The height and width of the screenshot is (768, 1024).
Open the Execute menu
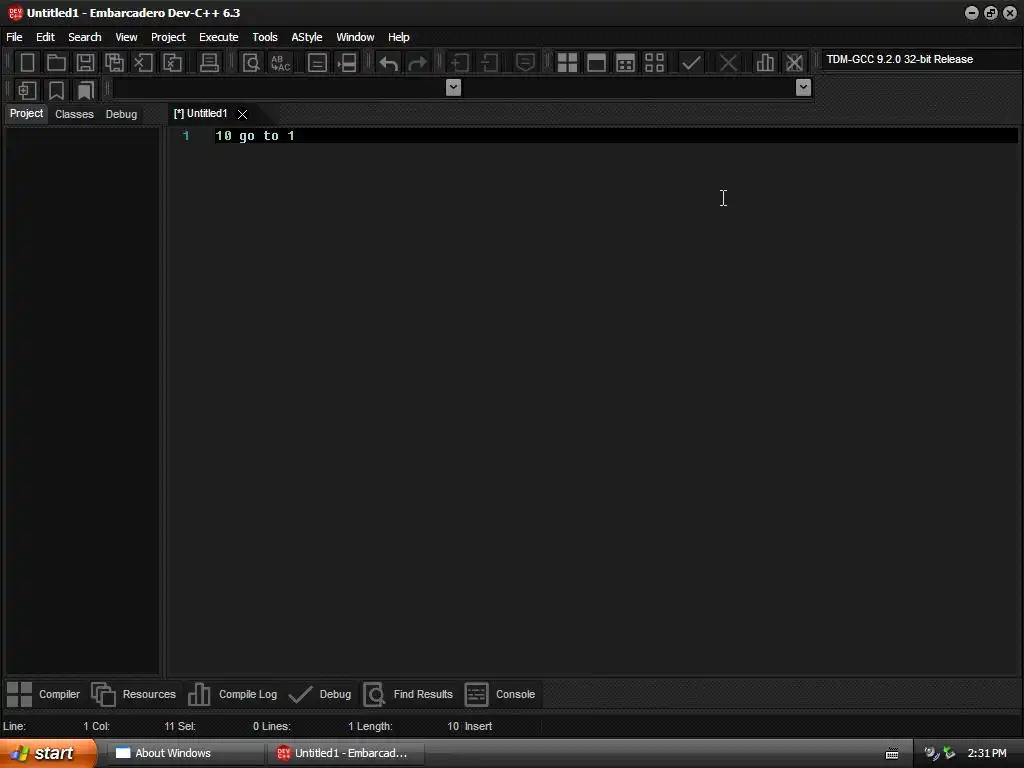point(219,37)
